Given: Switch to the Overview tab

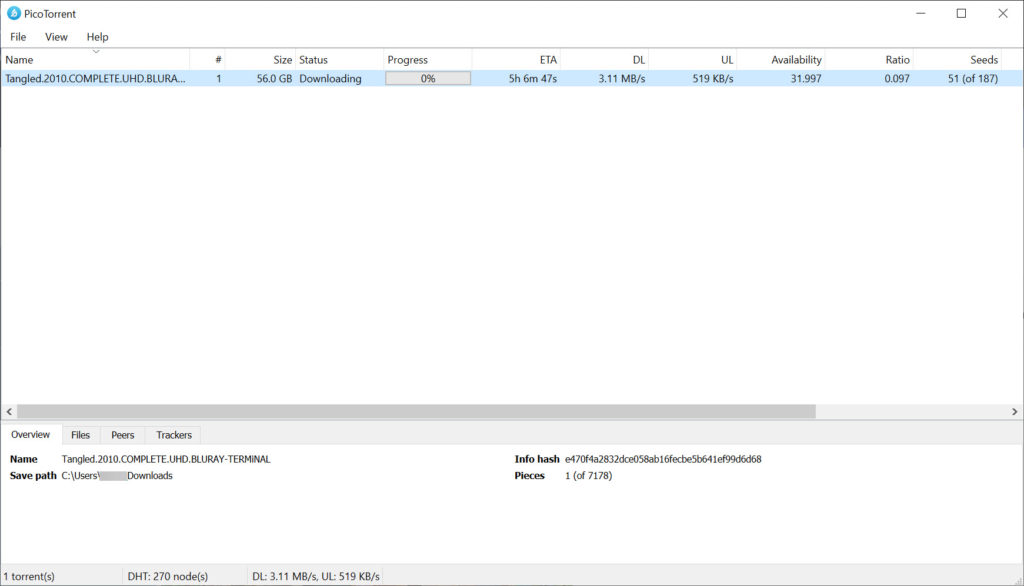Looking at the screenshot, I should (31, 434).
